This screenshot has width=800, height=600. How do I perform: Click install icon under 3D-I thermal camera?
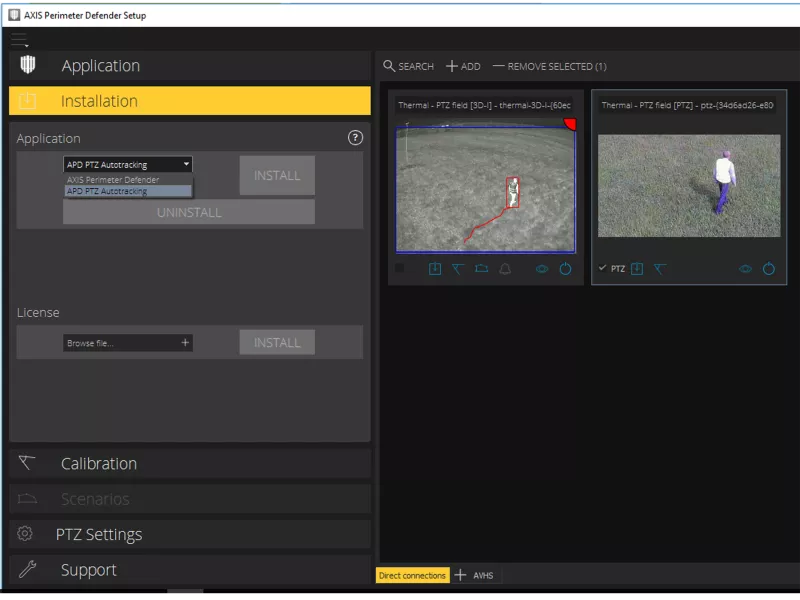pos(435,269)
